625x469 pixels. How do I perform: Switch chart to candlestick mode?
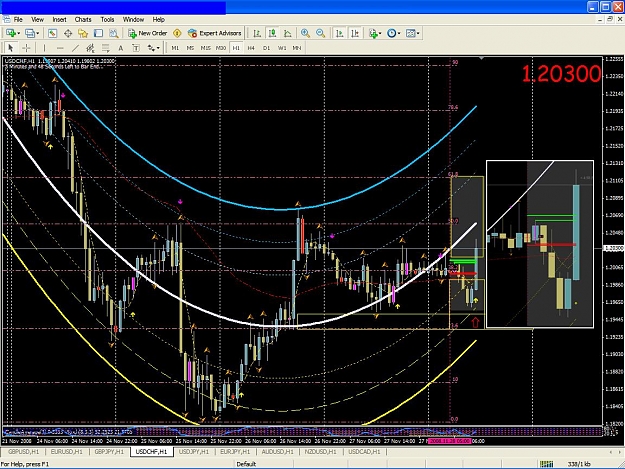[273, 33]
